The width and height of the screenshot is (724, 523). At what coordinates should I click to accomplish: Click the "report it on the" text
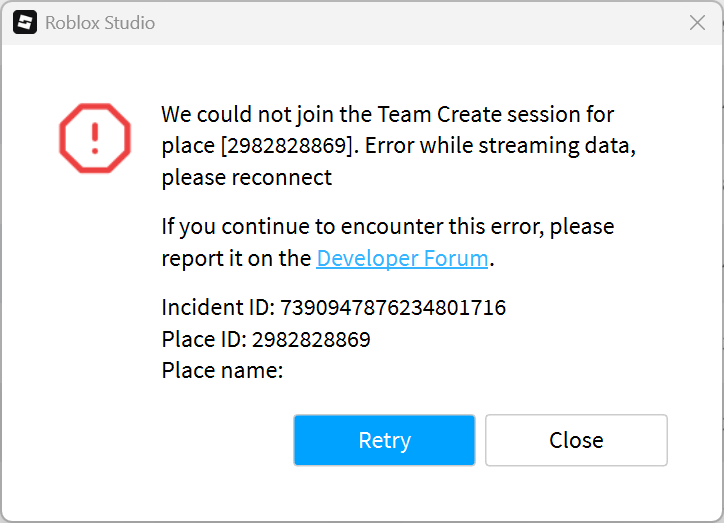tap(236, 258)
